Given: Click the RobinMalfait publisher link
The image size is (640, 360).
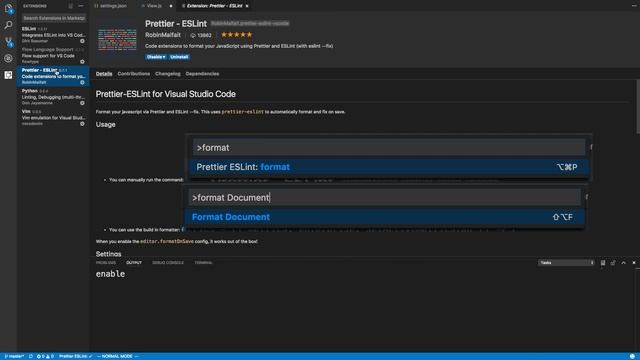Looking at the screenshot, I should [x=162, y=35].
